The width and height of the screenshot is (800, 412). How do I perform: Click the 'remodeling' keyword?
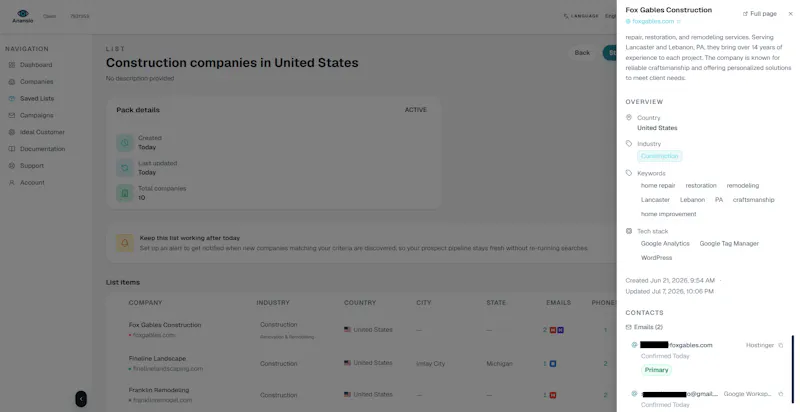tap(742, 186)
